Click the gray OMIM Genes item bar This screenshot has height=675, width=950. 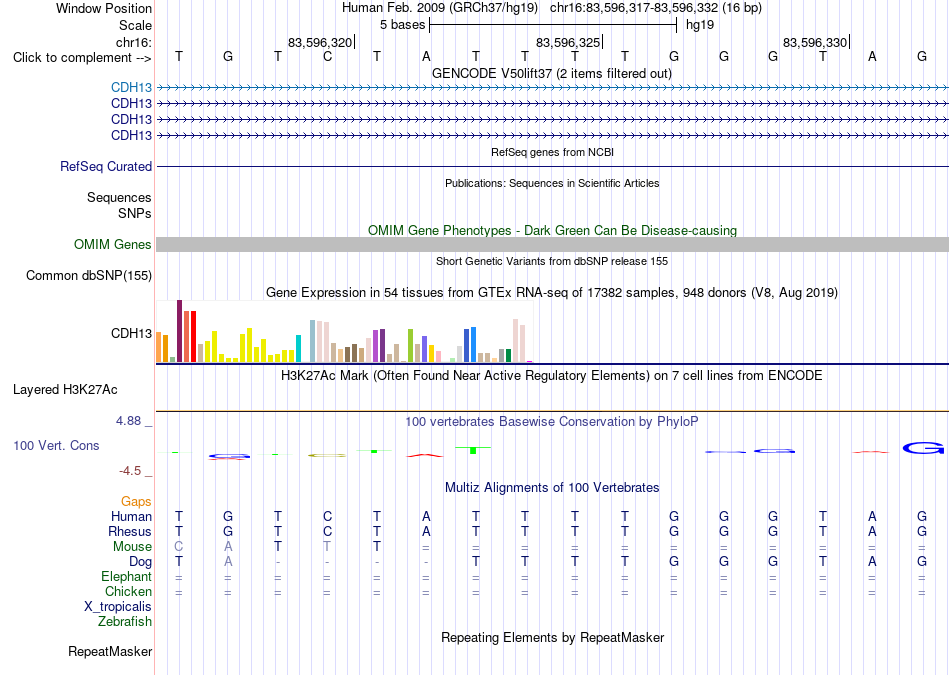point(552,244)
